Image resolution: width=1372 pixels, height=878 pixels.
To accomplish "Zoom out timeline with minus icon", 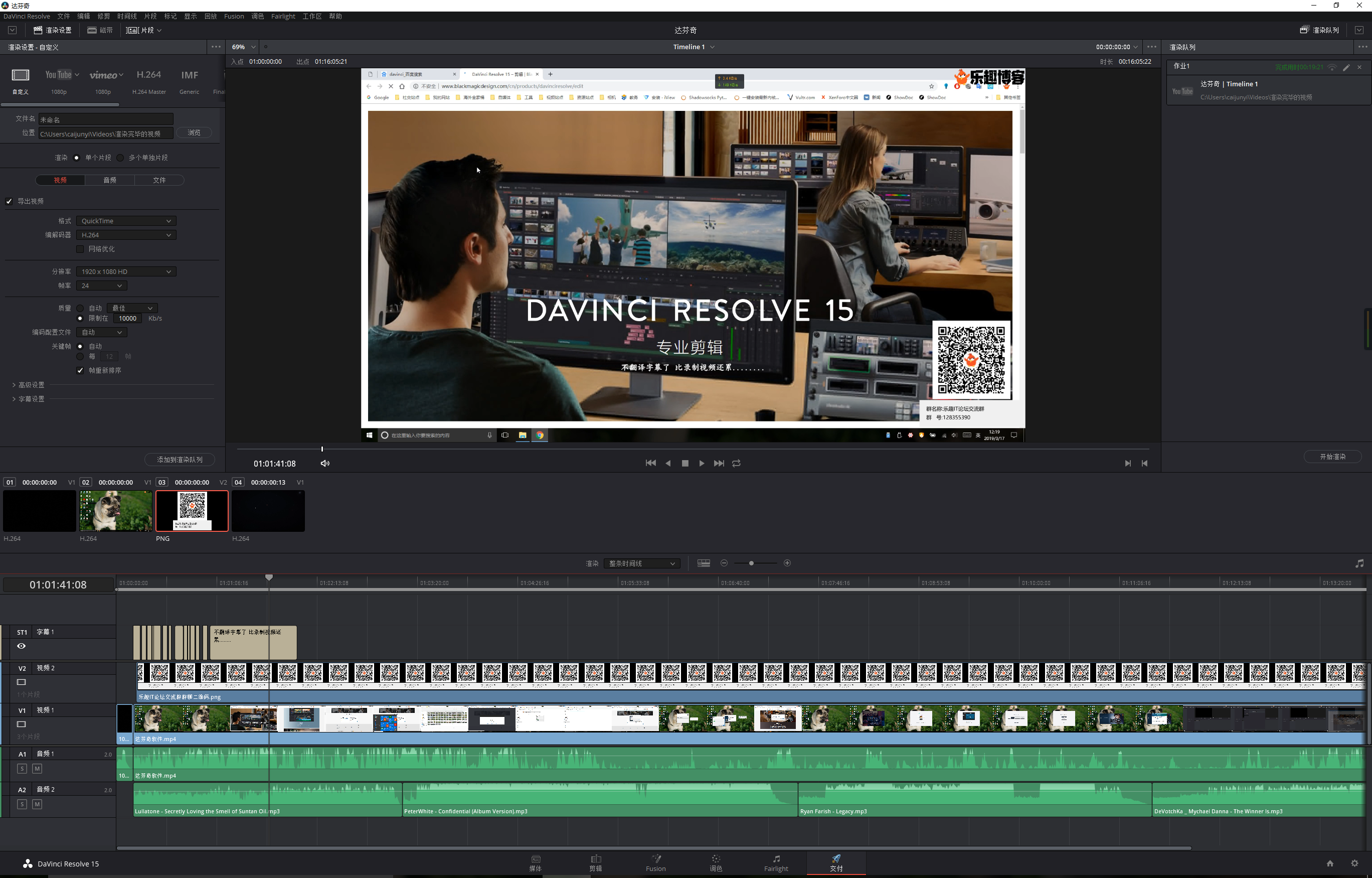I will point(724,563).
